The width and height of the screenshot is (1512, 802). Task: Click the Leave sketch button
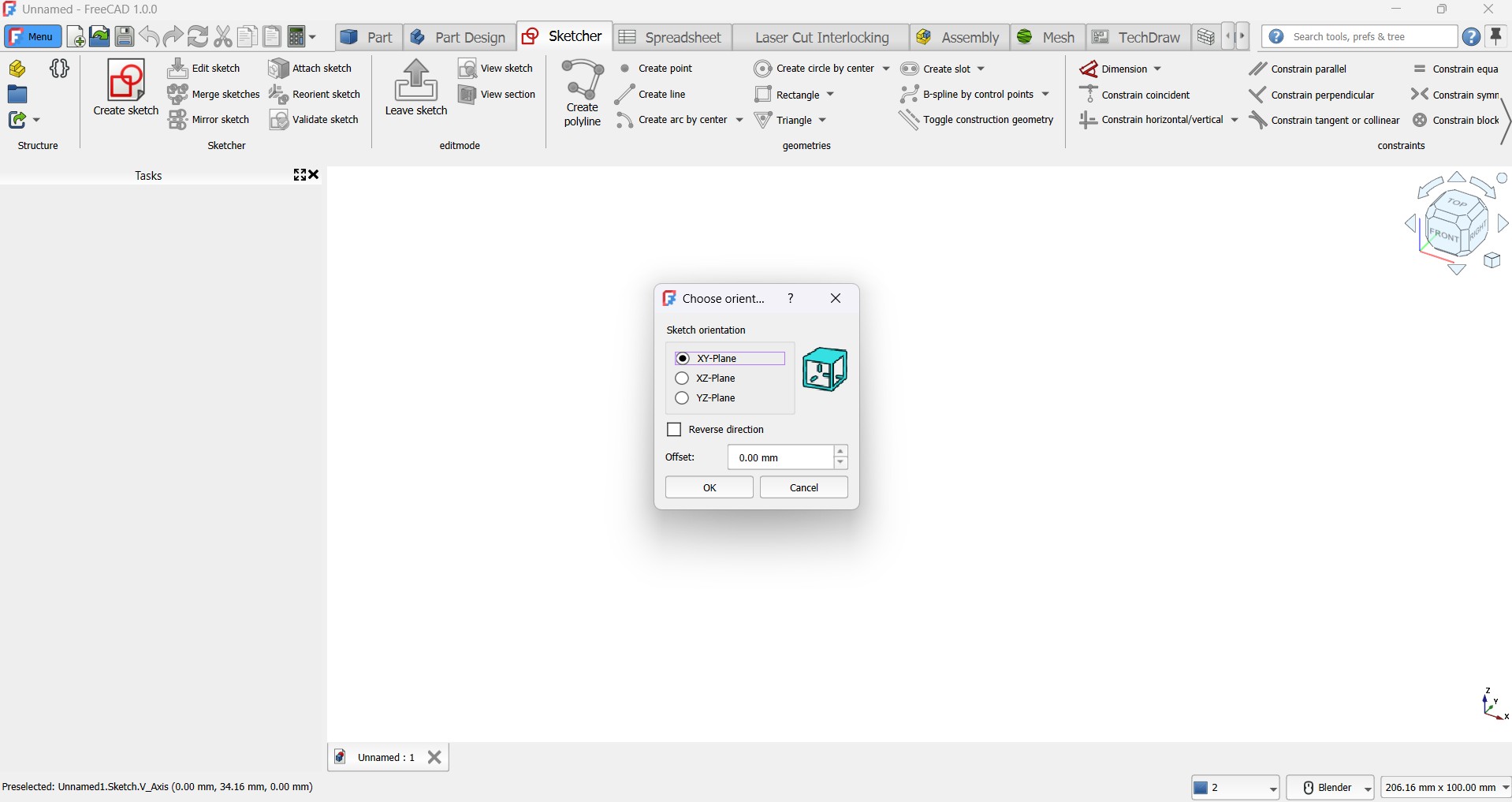416,88
